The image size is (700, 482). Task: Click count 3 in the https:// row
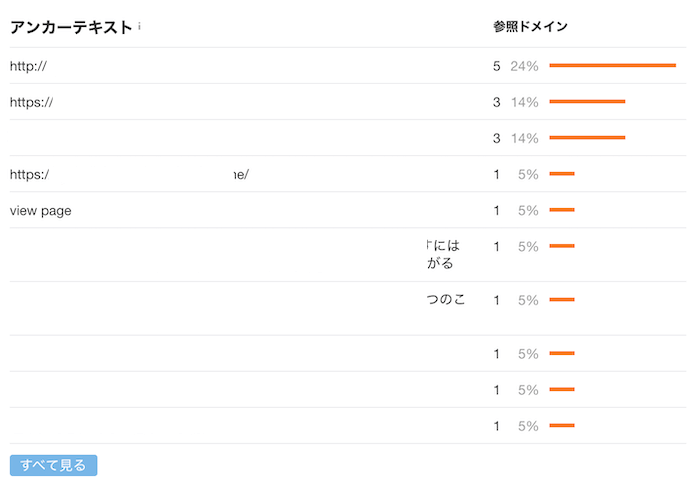[x=496, y=102]
